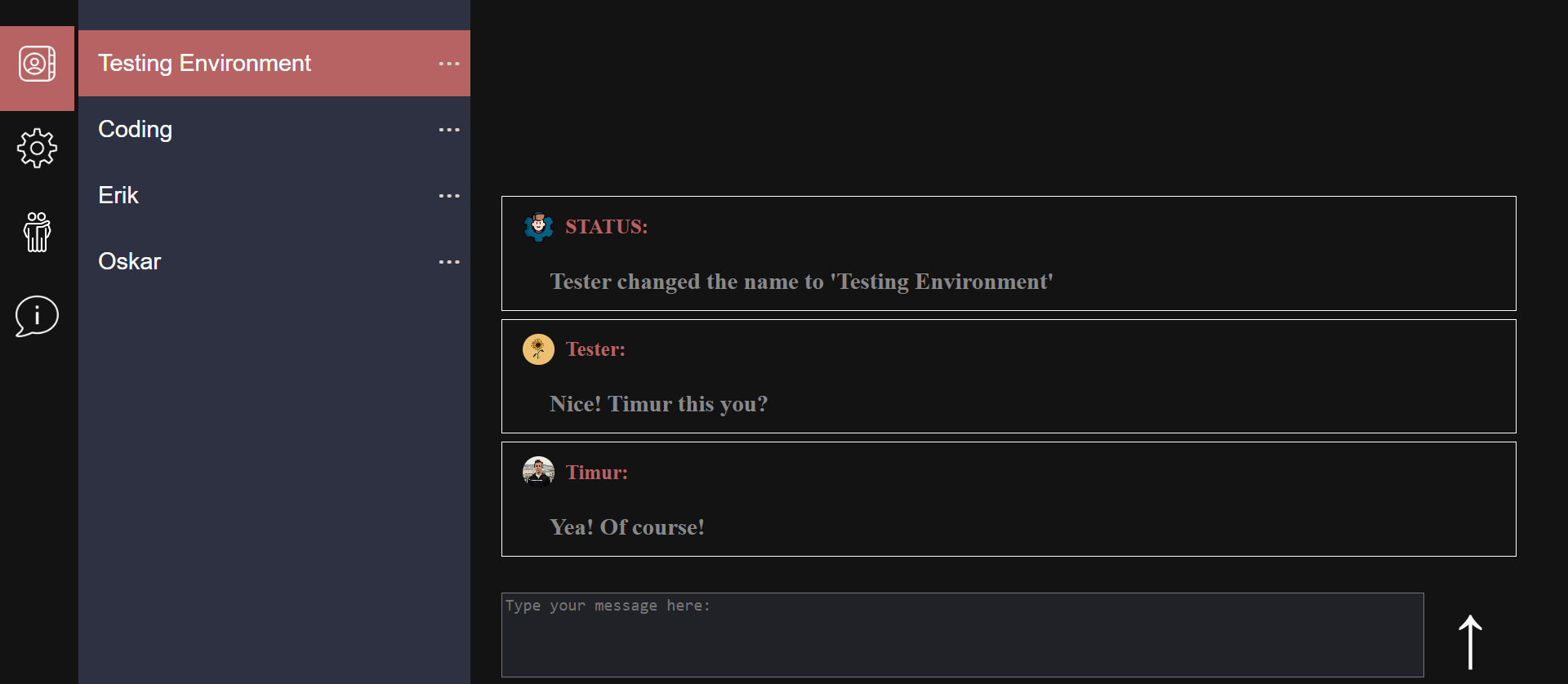Click Timur's profile photo avatar
This screenshot has height=684, width=1568.
538,472
